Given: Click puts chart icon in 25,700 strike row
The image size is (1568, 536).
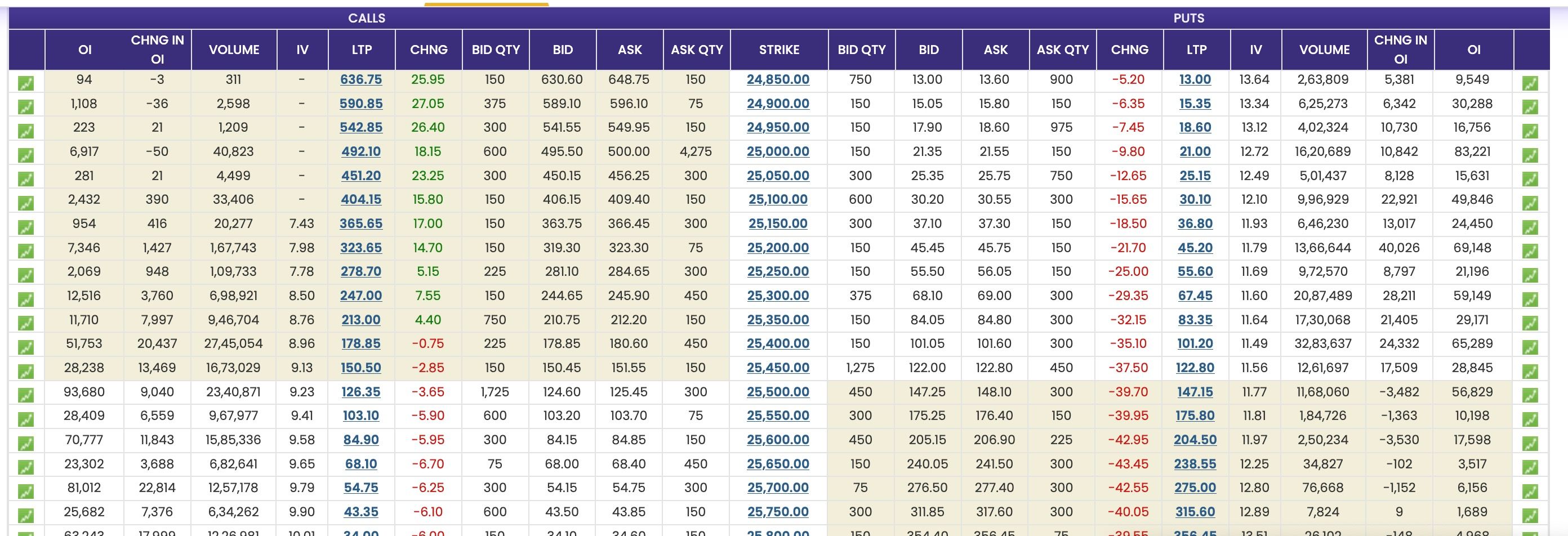Looking at the screenshot, I should click(x=1530, y=491).
